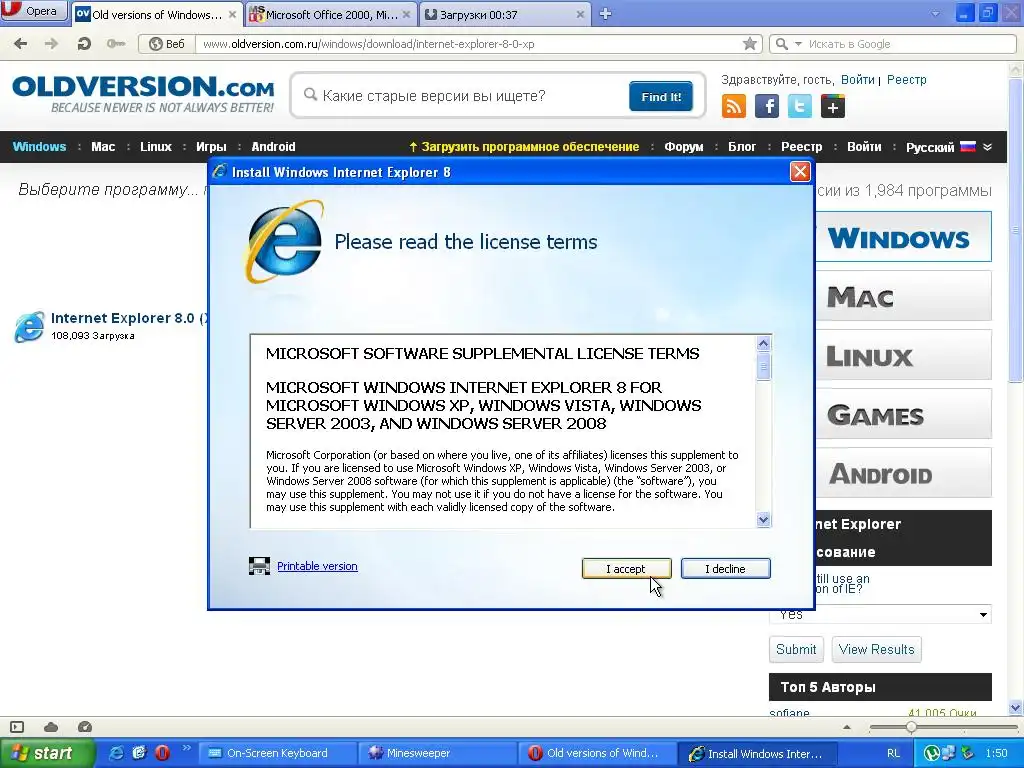Click the key password manager icon

[x=116, y=44]
